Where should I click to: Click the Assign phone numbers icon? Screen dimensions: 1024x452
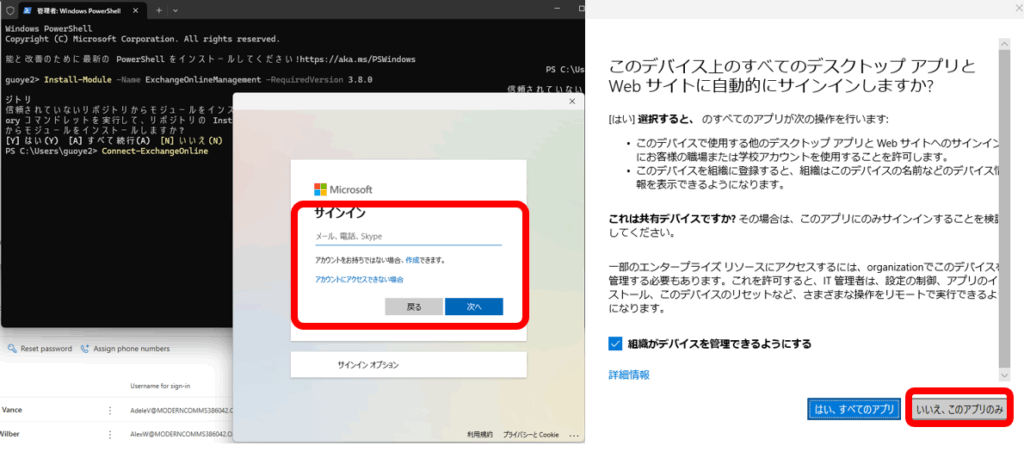85,349
